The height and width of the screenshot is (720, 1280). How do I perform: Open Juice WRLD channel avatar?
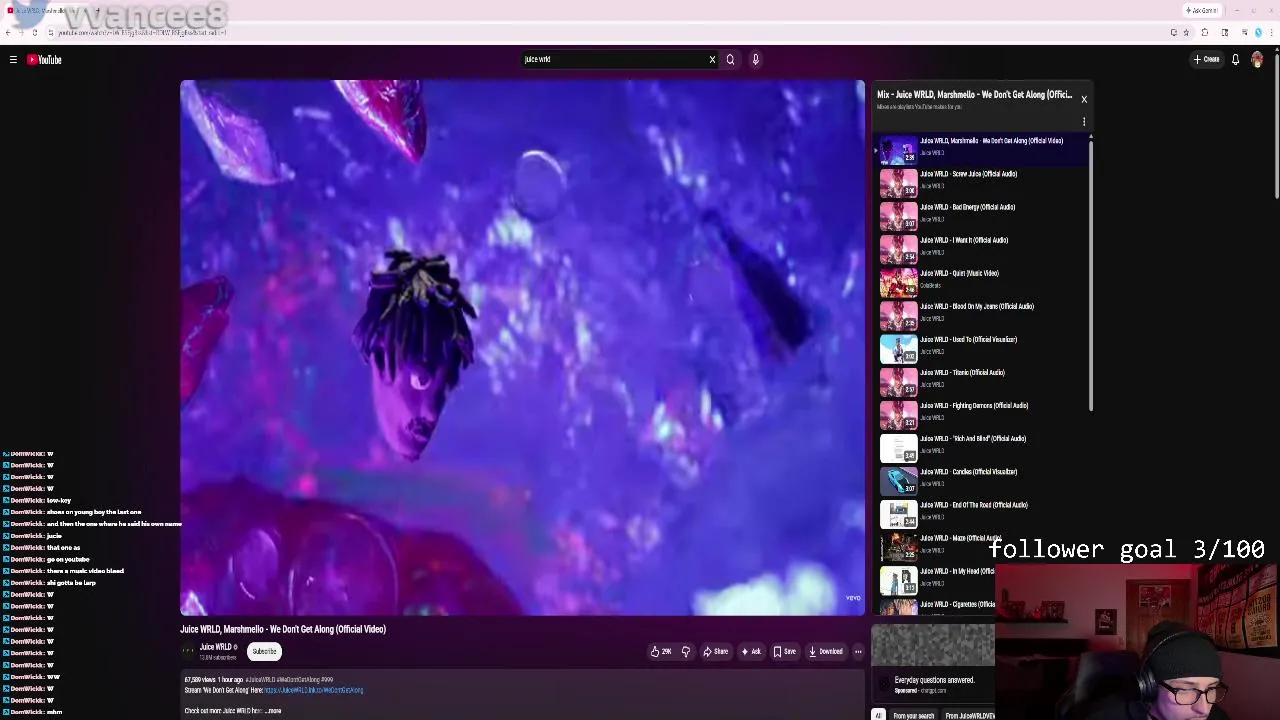click(187, 651)
